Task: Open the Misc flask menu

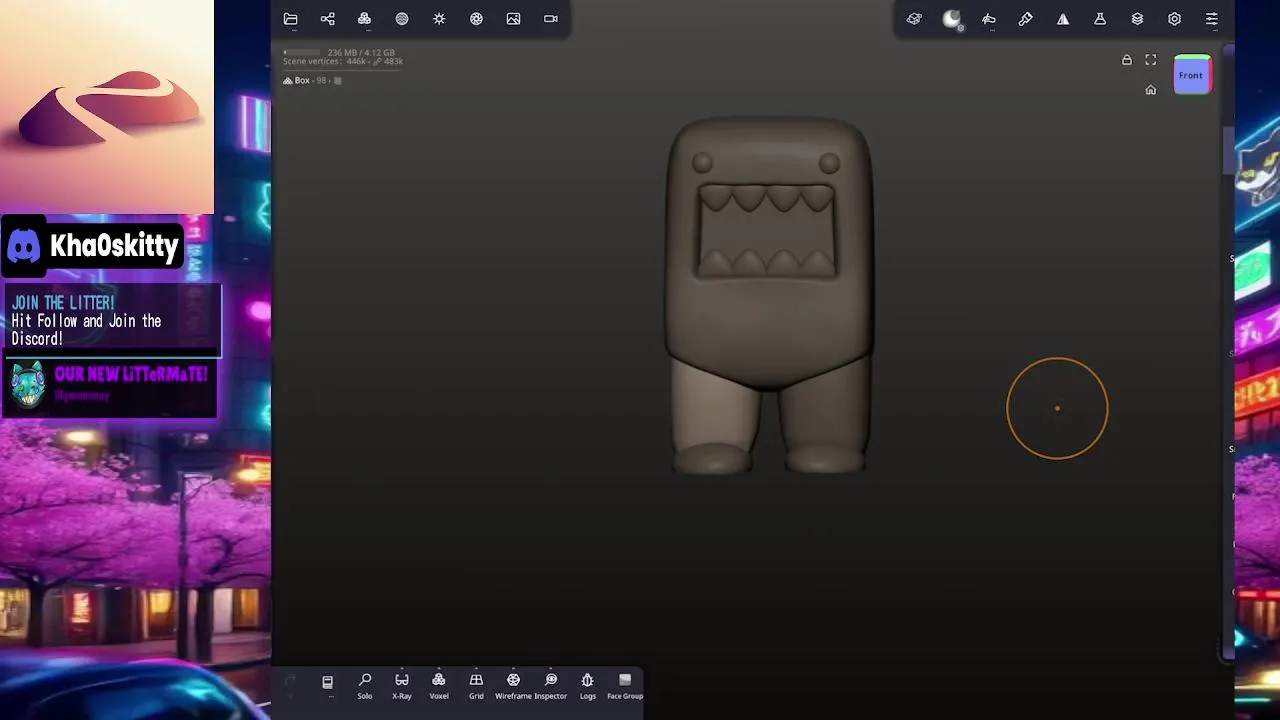Action: (x=1100, y=19)
